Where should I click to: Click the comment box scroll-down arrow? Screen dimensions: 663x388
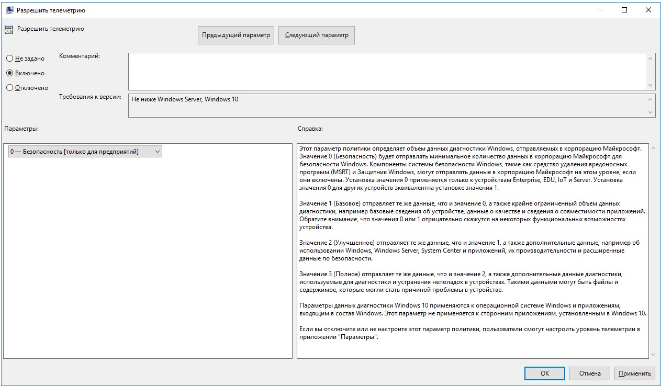coord(650,85)
